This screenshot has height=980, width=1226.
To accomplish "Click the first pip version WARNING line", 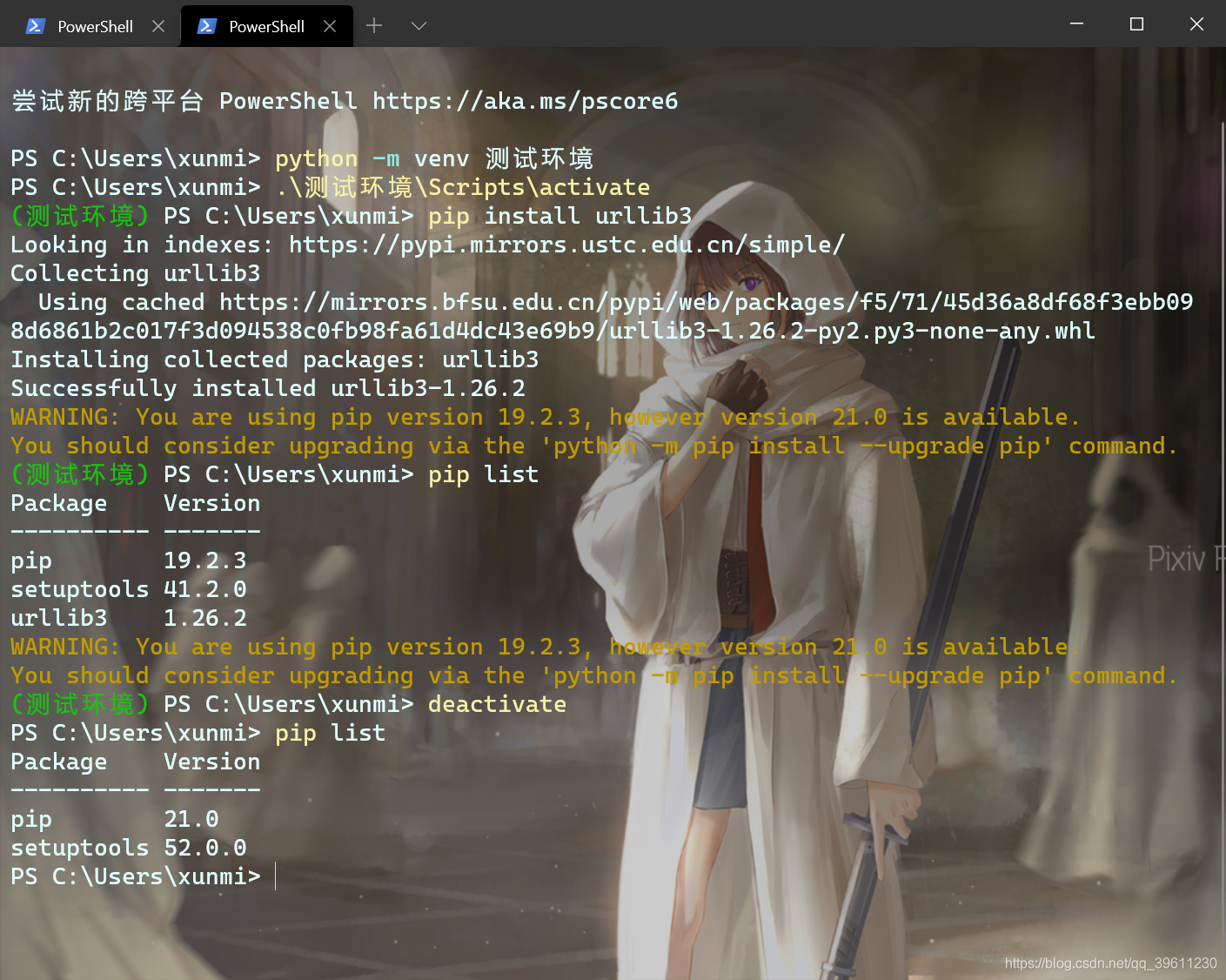I will 545,417.
